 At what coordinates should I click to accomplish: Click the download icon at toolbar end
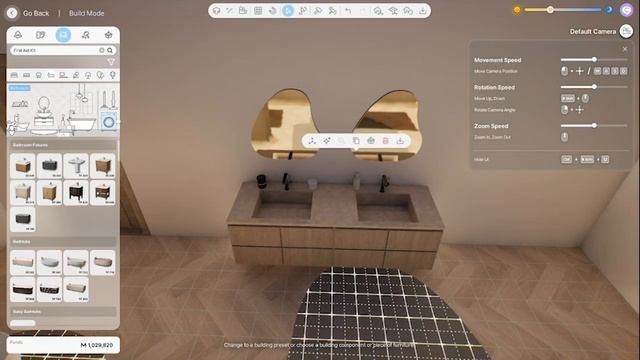423,11
